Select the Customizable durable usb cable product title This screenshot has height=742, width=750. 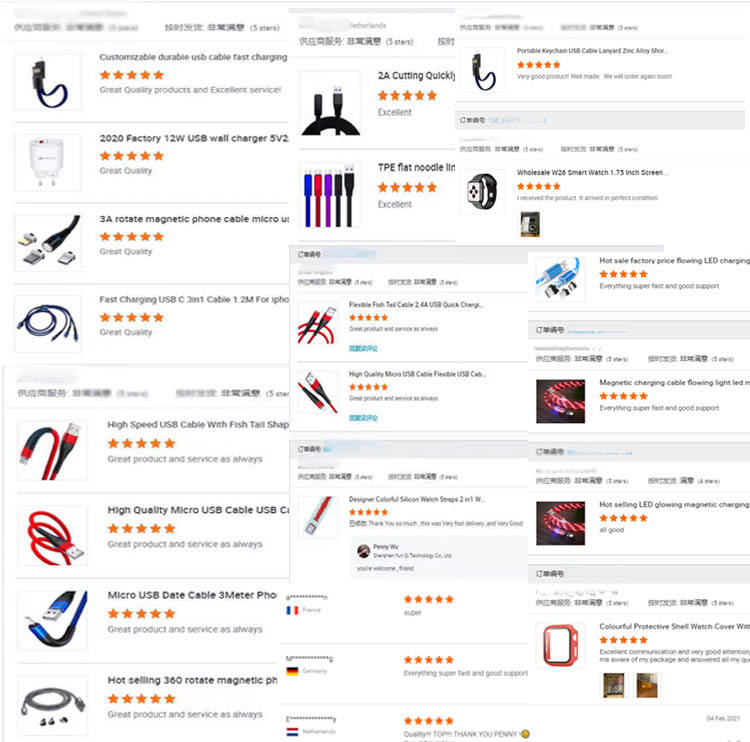click(x=193, y=57)
